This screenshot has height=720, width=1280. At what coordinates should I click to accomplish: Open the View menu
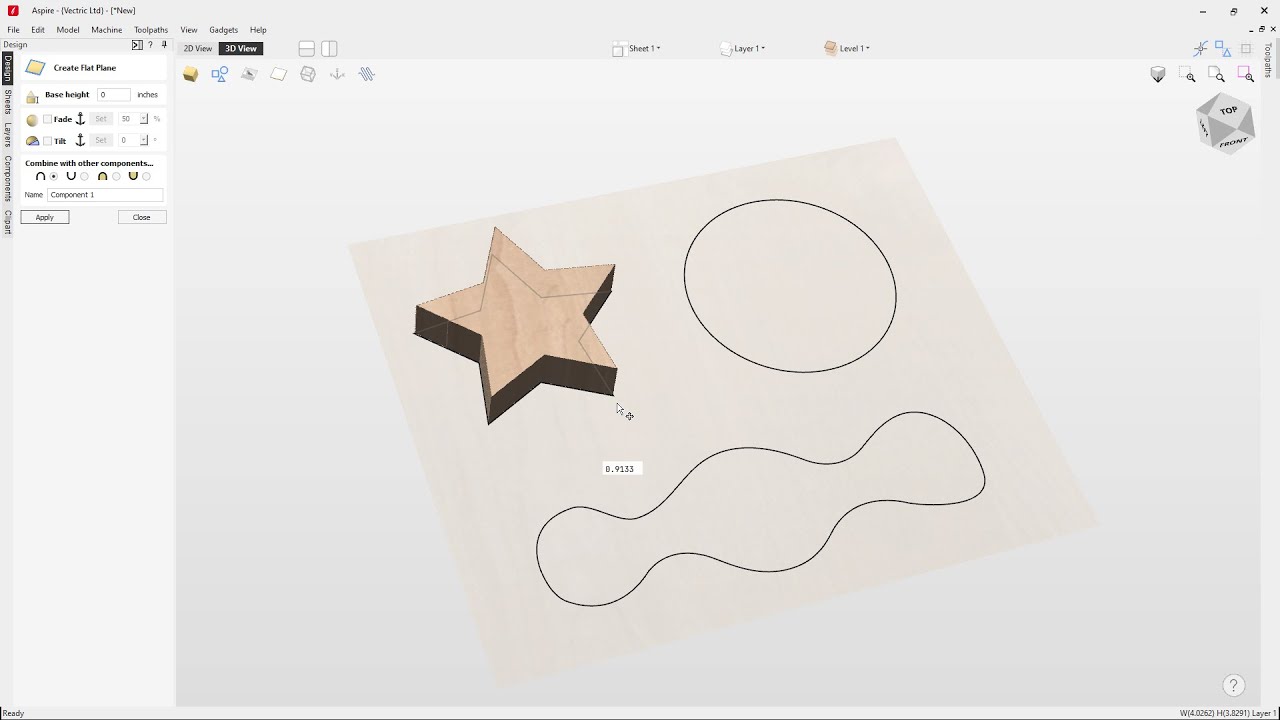coord(189,30)
